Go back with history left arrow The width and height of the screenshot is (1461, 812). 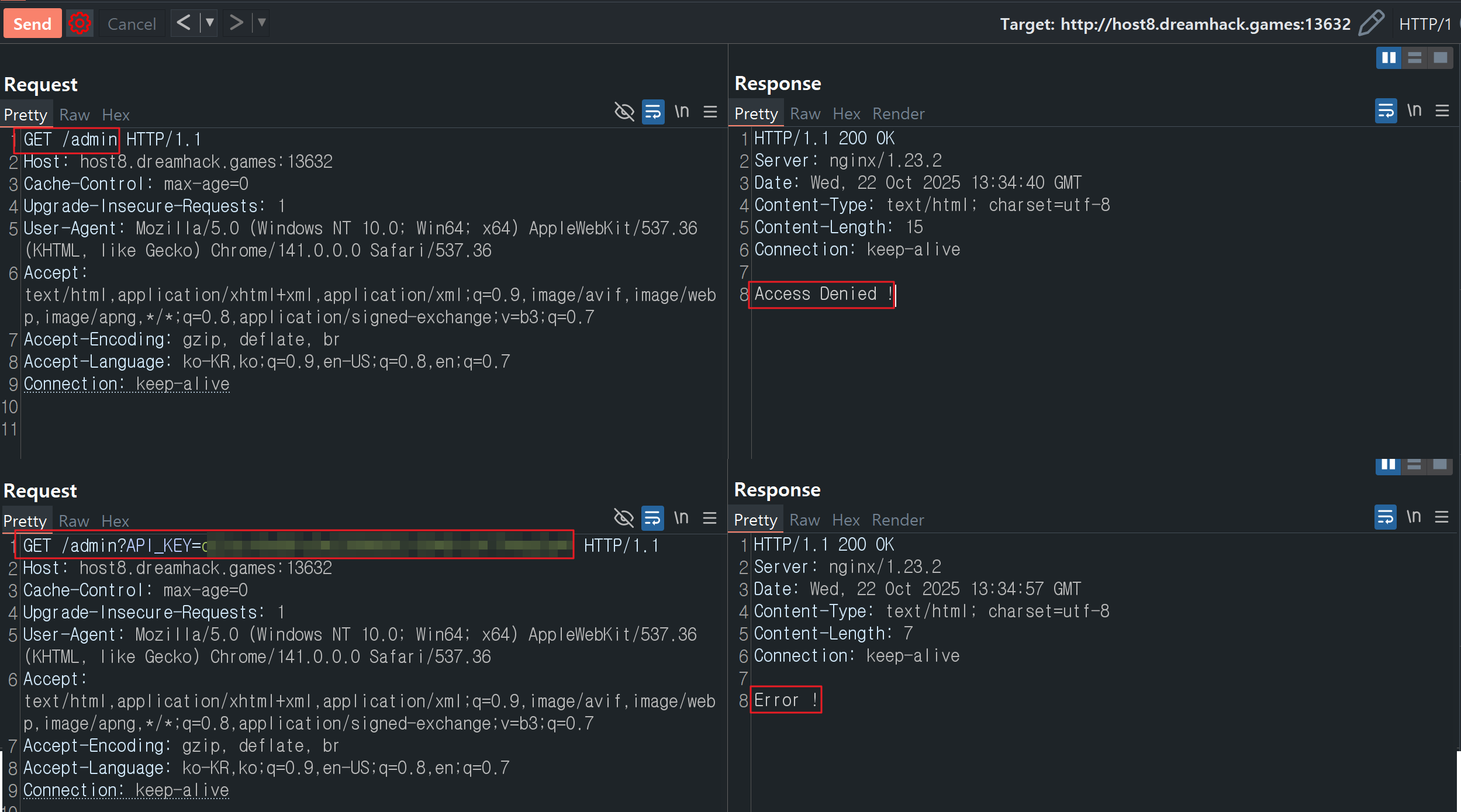click(184, 23)
